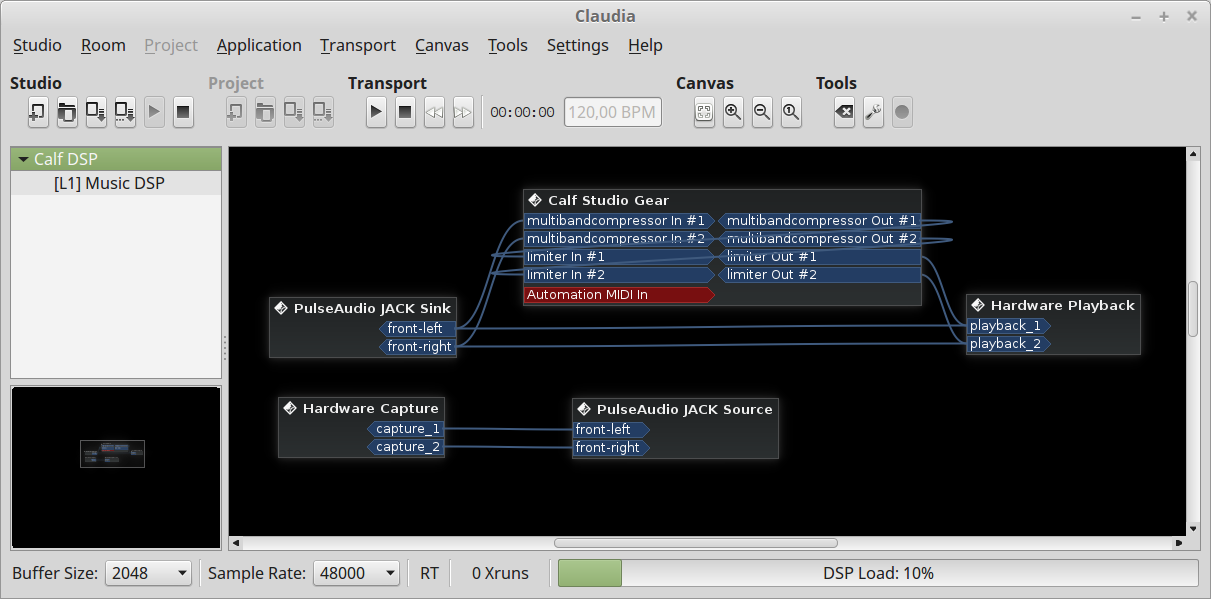Open the Settings menu
Viewport: 1211px width, 599px height.
578,45
